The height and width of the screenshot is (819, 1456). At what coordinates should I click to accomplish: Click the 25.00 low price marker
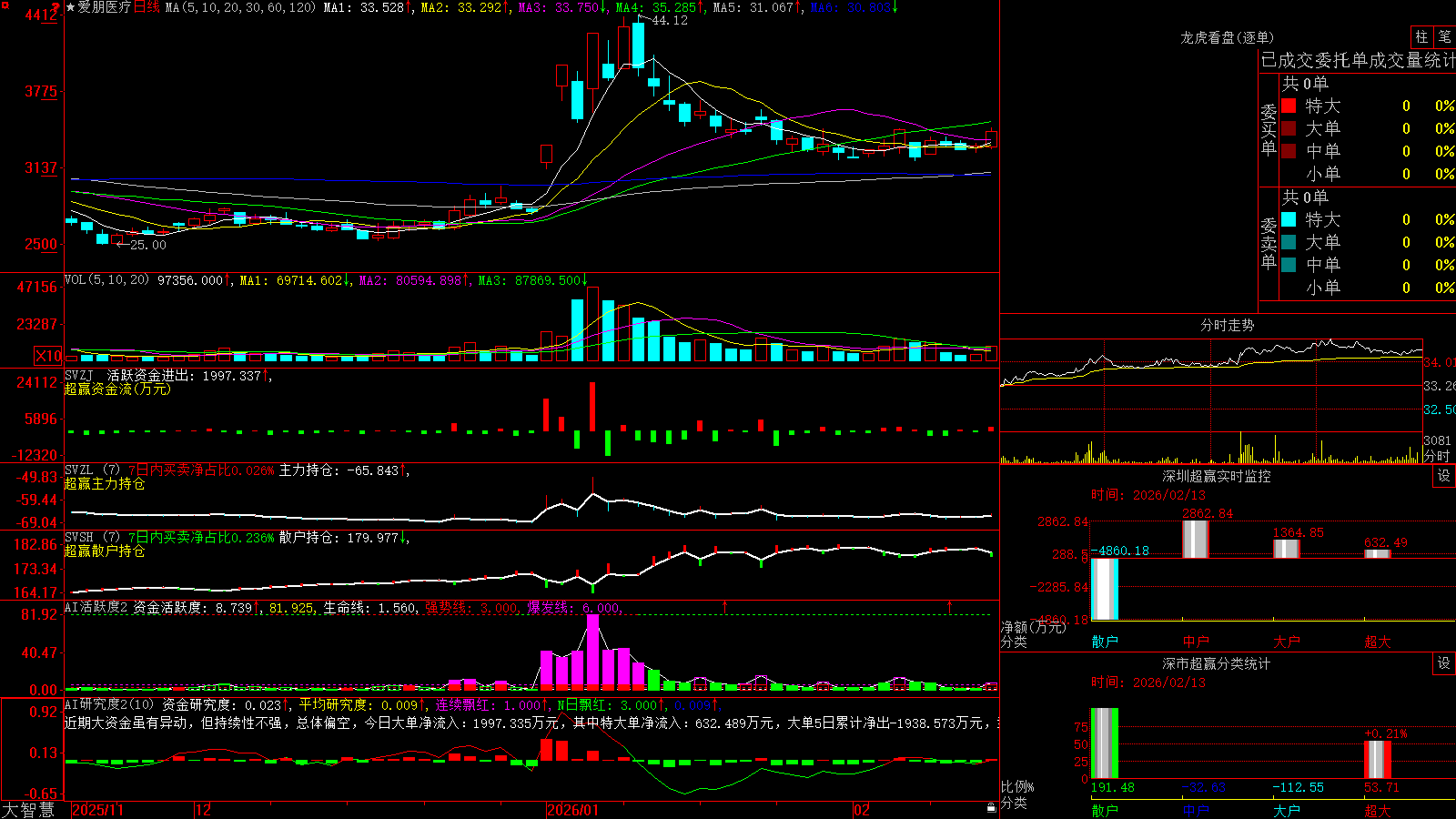(148, 245)
